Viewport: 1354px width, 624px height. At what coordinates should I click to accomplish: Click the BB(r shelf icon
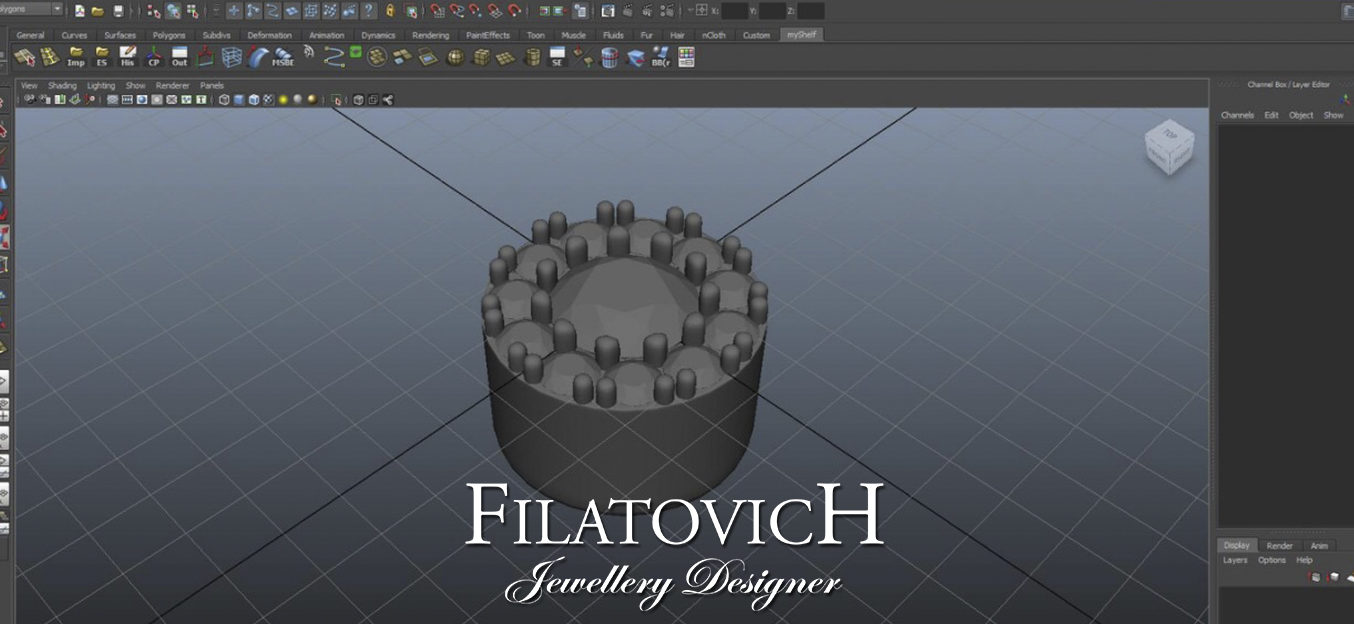pyautogui.click(x=661, y=57)
